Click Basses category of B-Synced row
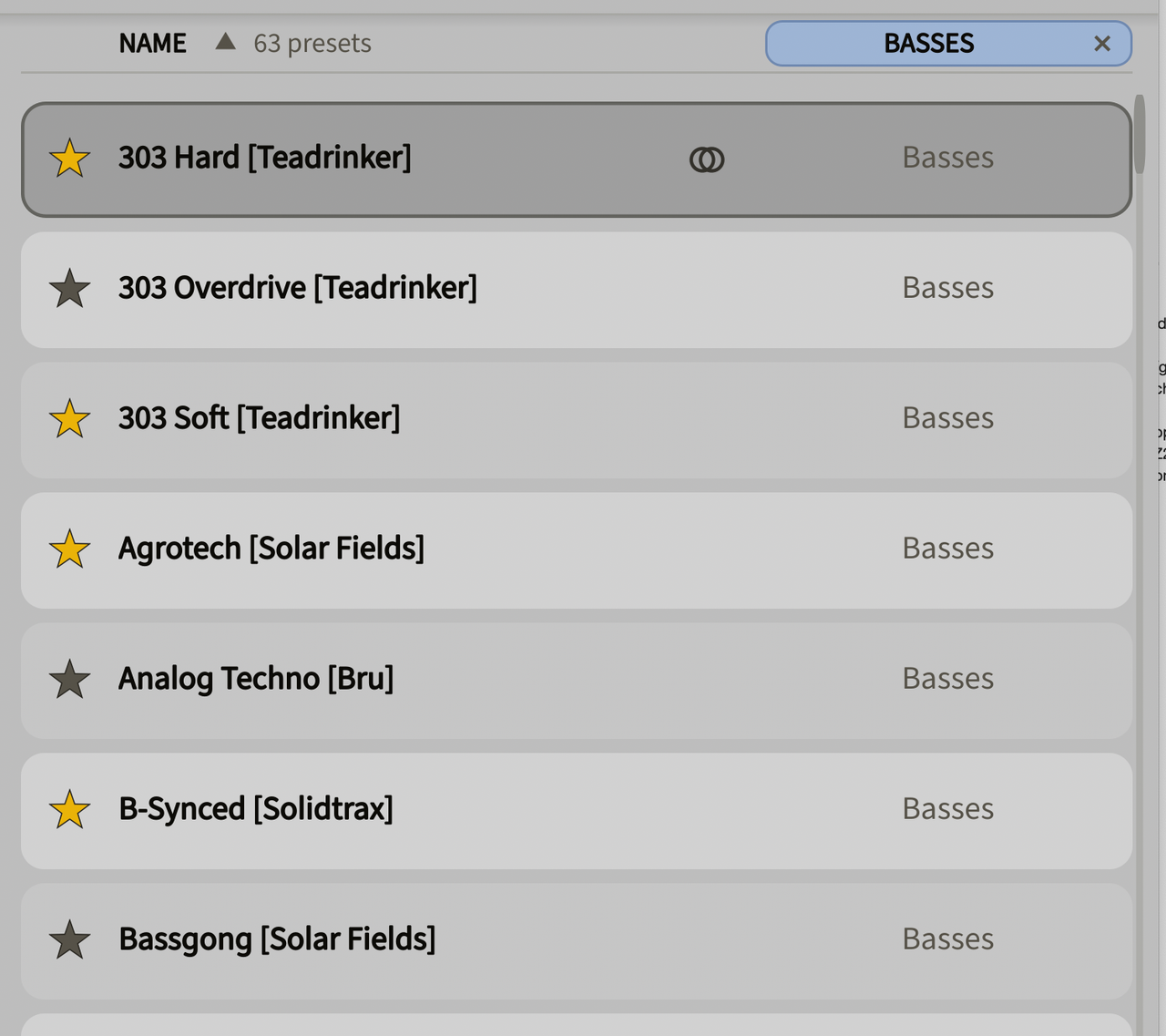 [947, 809]
